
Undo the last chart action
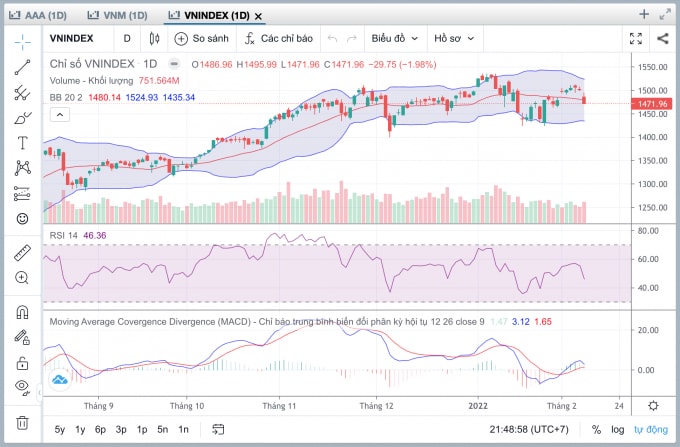(x=333, y=39)
